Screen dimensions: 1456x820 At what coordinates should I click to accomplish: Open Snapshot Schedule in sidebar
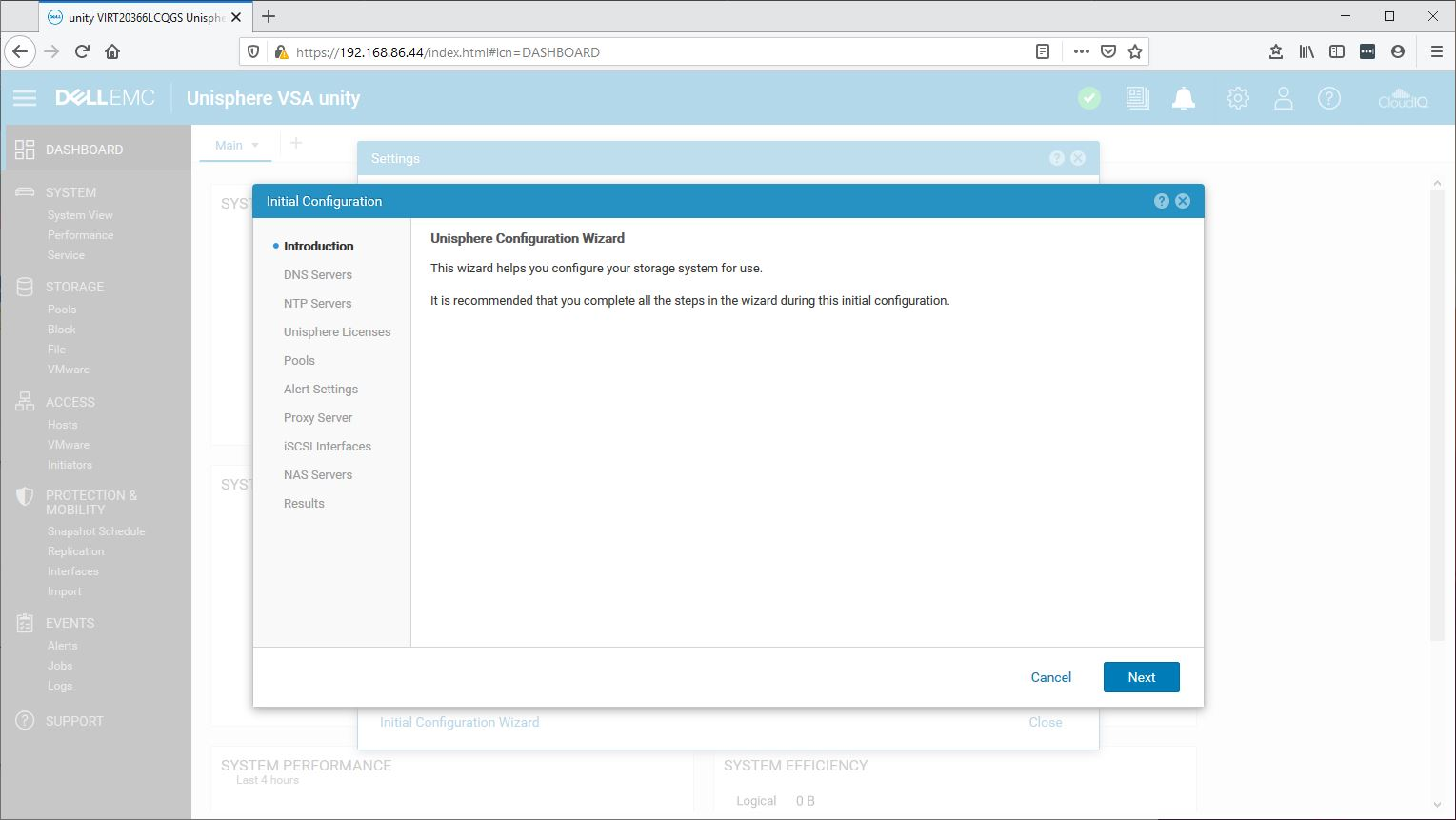pos(96,531)
